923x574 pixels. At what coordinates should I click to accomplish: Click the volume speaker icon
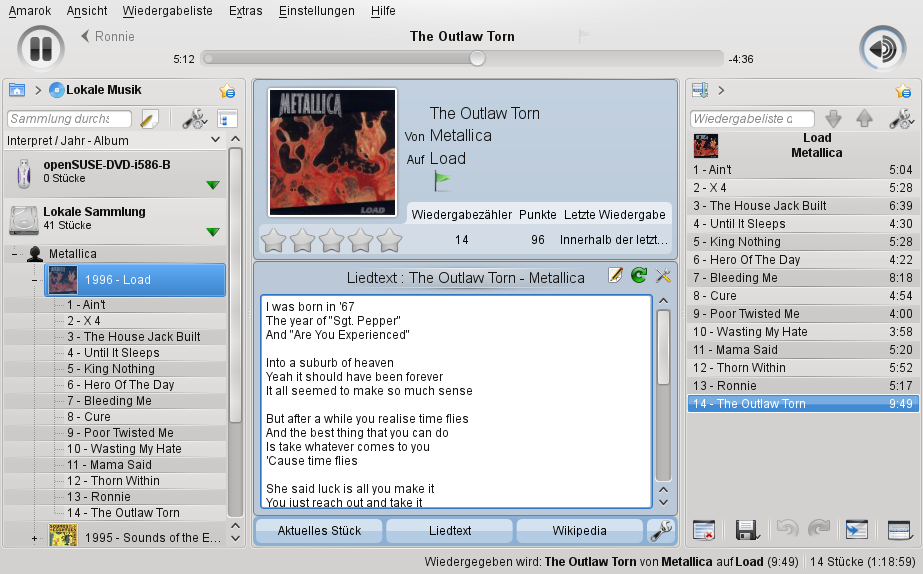click(882, 49)
